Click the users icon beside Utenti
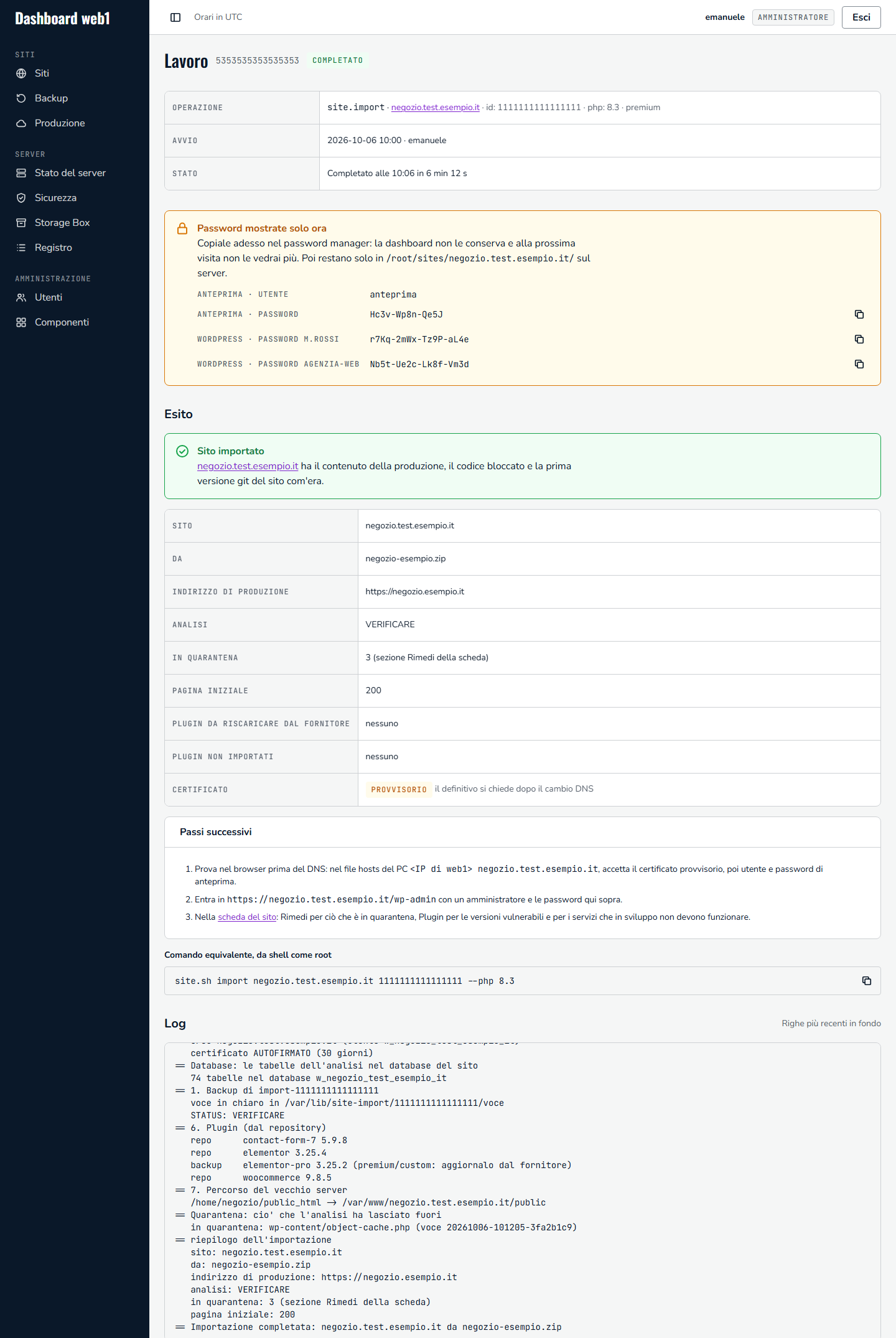This screenshot has height=1338, width=896. tap(21, 297)
